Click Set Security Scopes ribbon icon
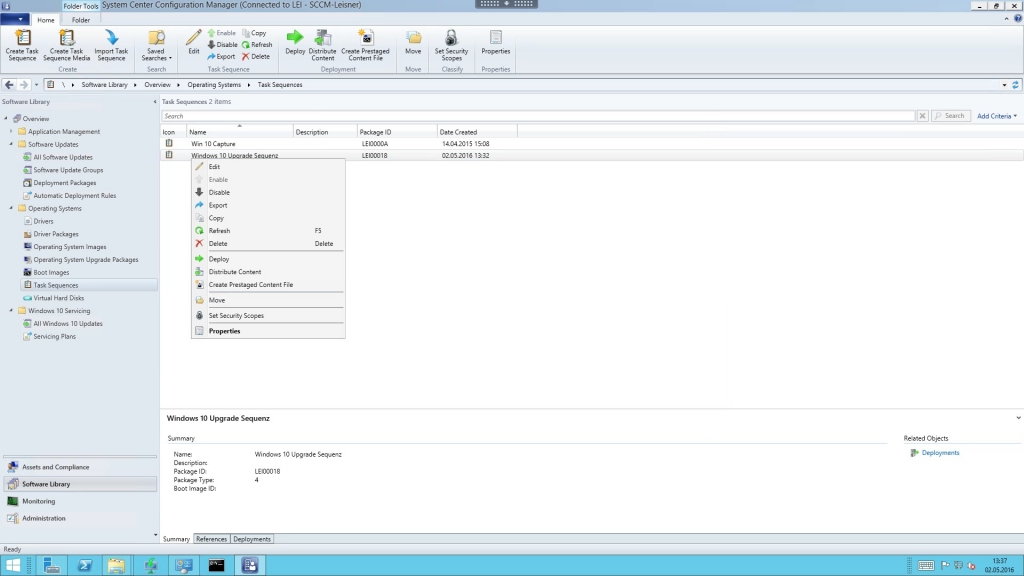The width and height of the screenshot is (1024, 576). pyautogui.click(x=451, y=45)
